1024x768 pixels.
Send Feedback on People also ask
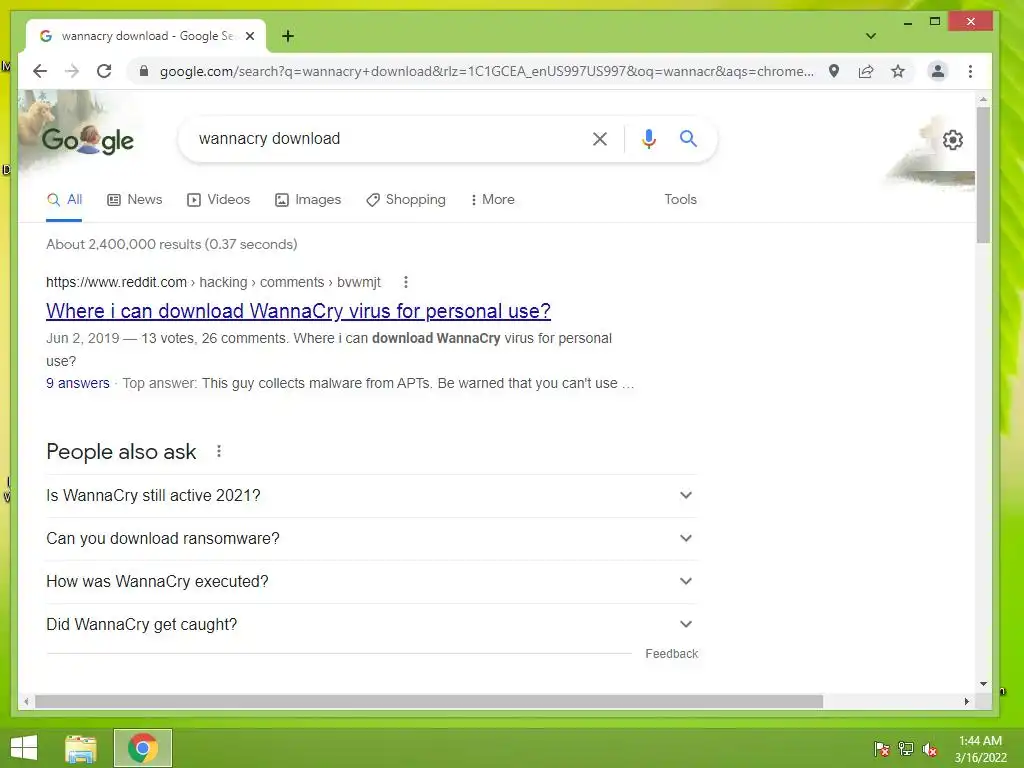point(671,654)
